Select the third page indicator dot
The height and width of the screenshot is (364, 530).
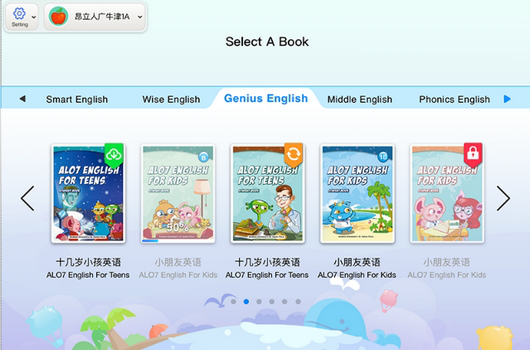tap(259, 301)
